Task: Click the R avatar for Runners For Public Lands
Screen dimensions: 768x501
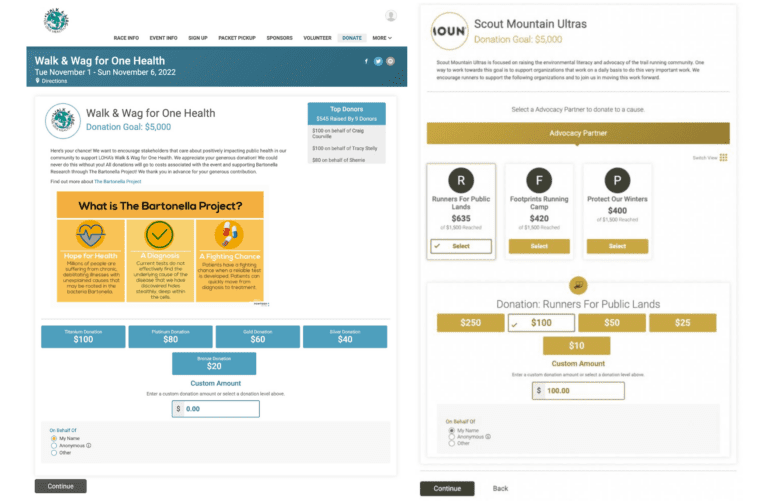Action: (x=461, y=180)
